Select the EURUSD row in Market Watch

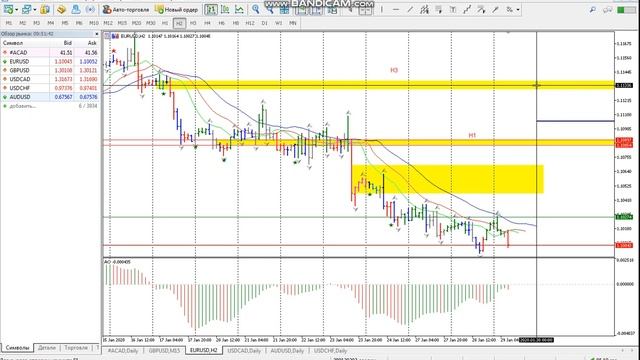(50, 62)
